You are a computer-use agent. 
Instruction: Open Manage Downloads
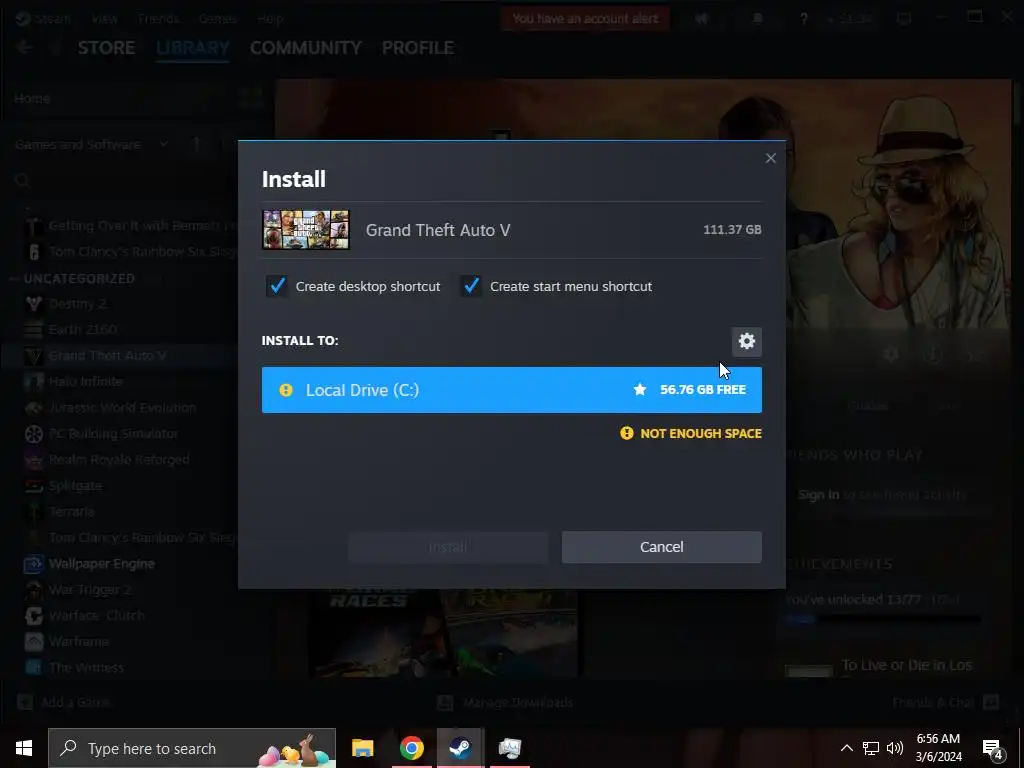(505, 703)
